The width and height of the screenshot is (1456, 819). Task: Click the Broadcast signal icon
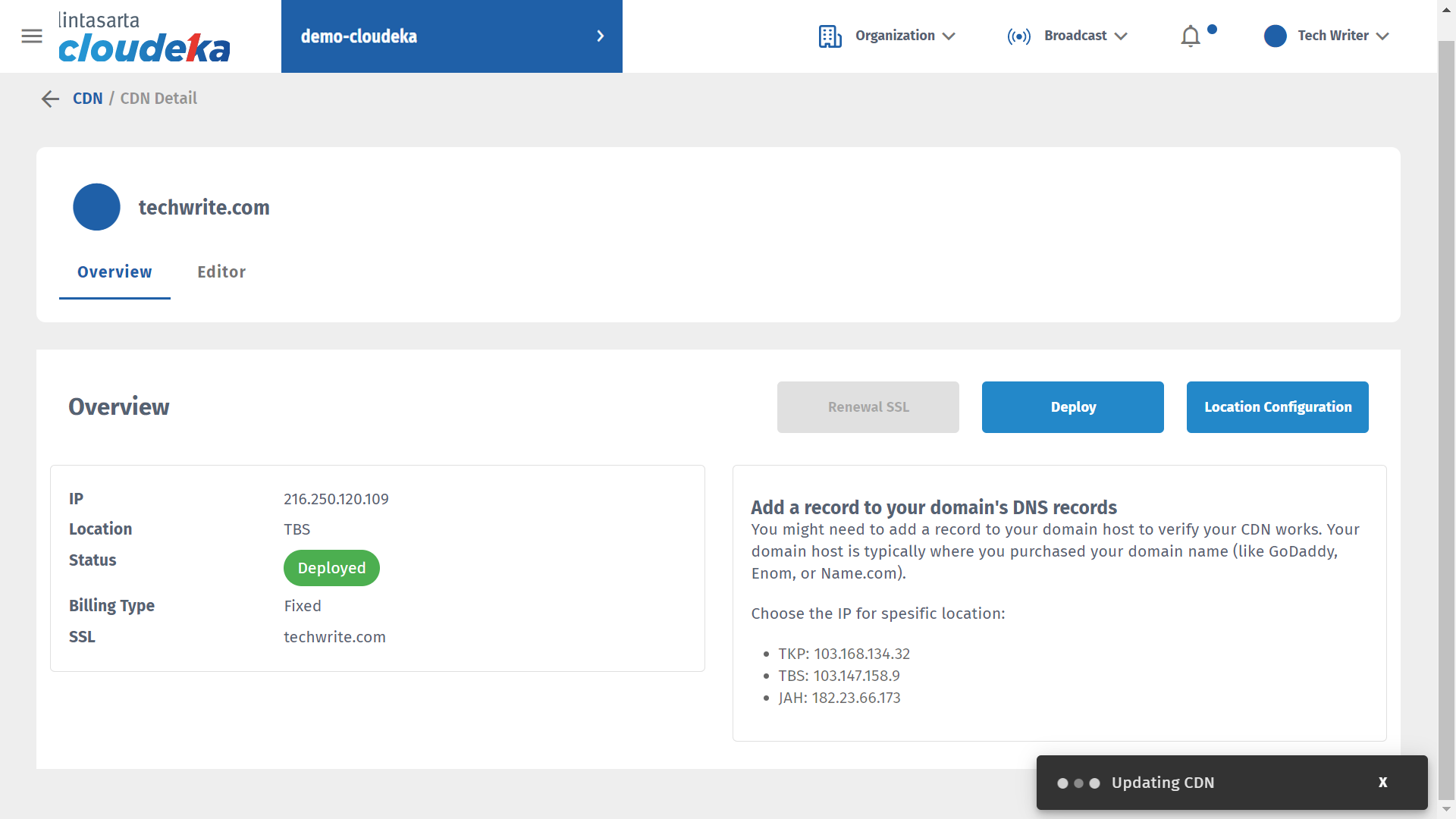click(1018, 36)
